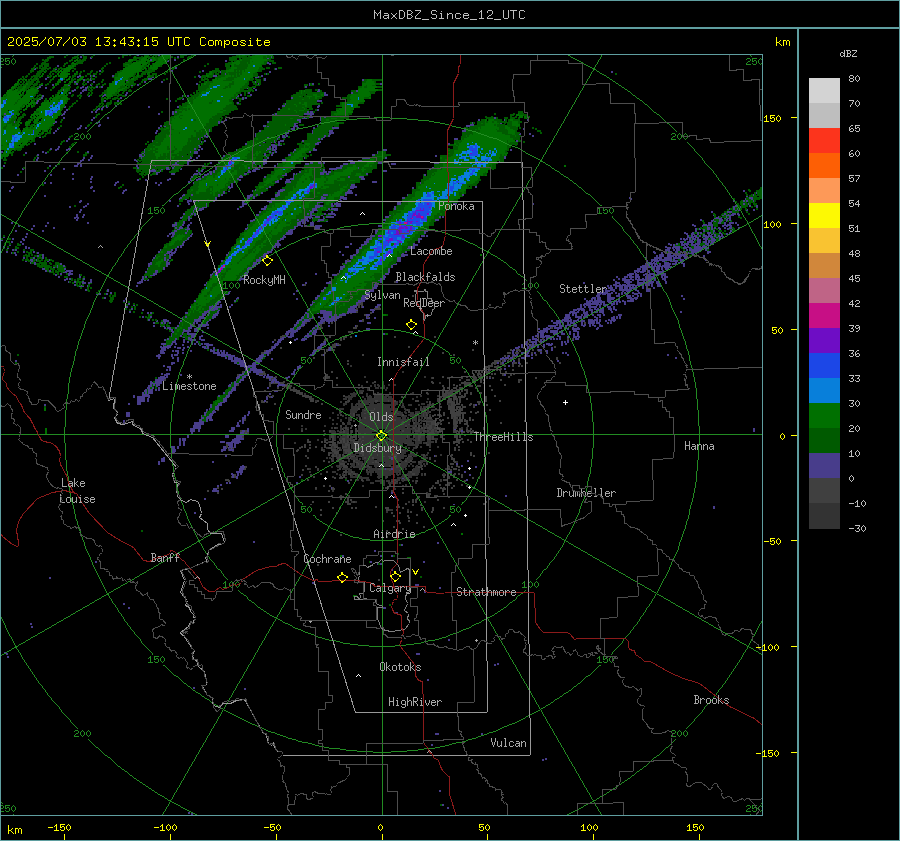Viewport: 900px width, 841px height.
Task: Click the Cochrane city label
Action: click(327, 559)
